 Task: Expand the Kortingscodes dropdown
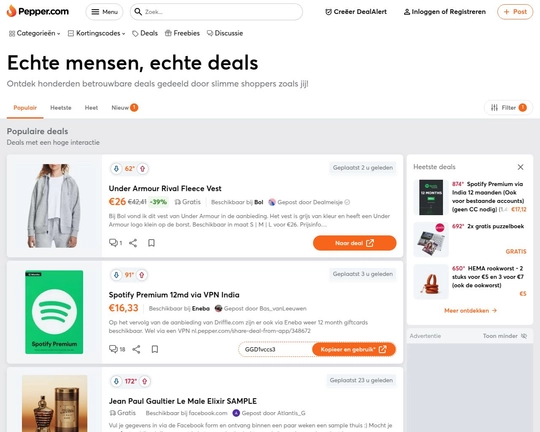tap(96, 33)
